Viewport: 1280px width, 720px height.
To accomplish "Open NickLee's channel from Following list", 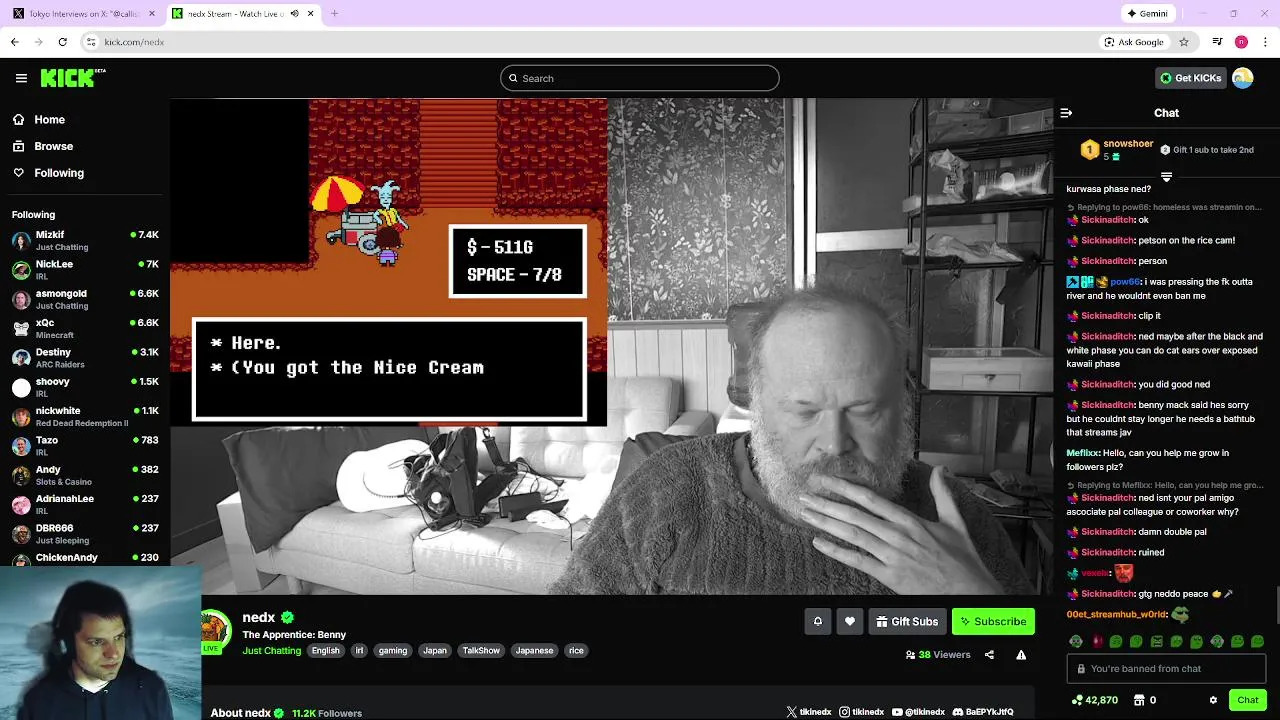I will coord(85,270).
